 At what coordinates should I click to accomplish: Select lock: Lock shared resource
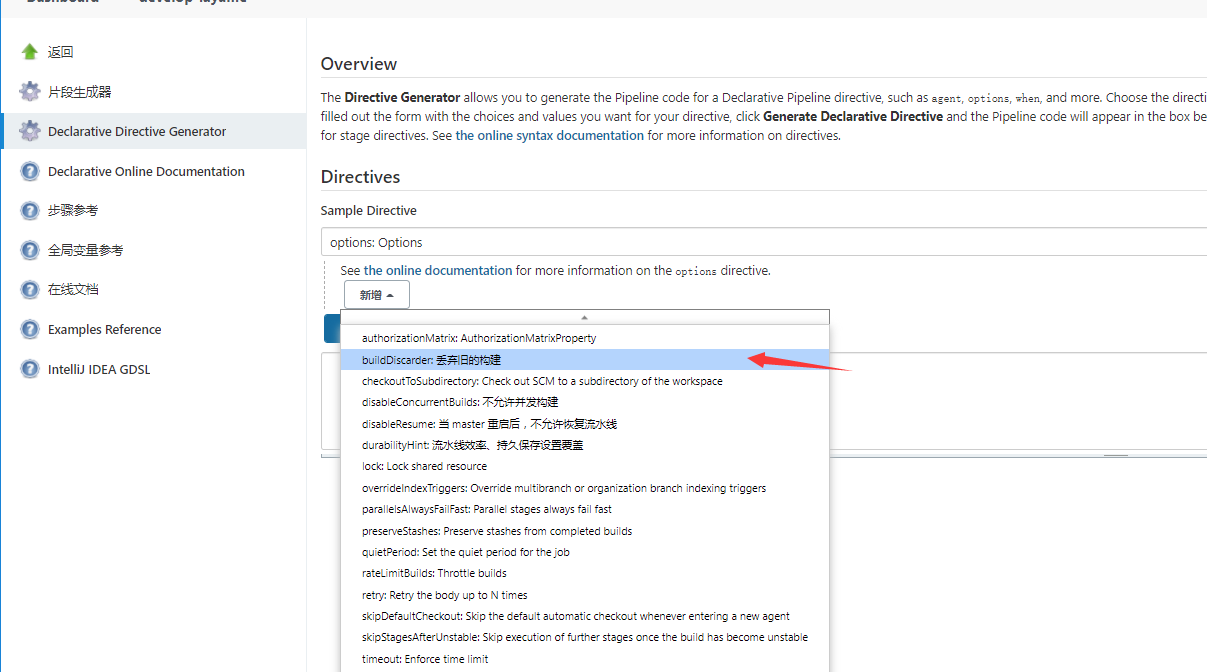tap(585, 466)
